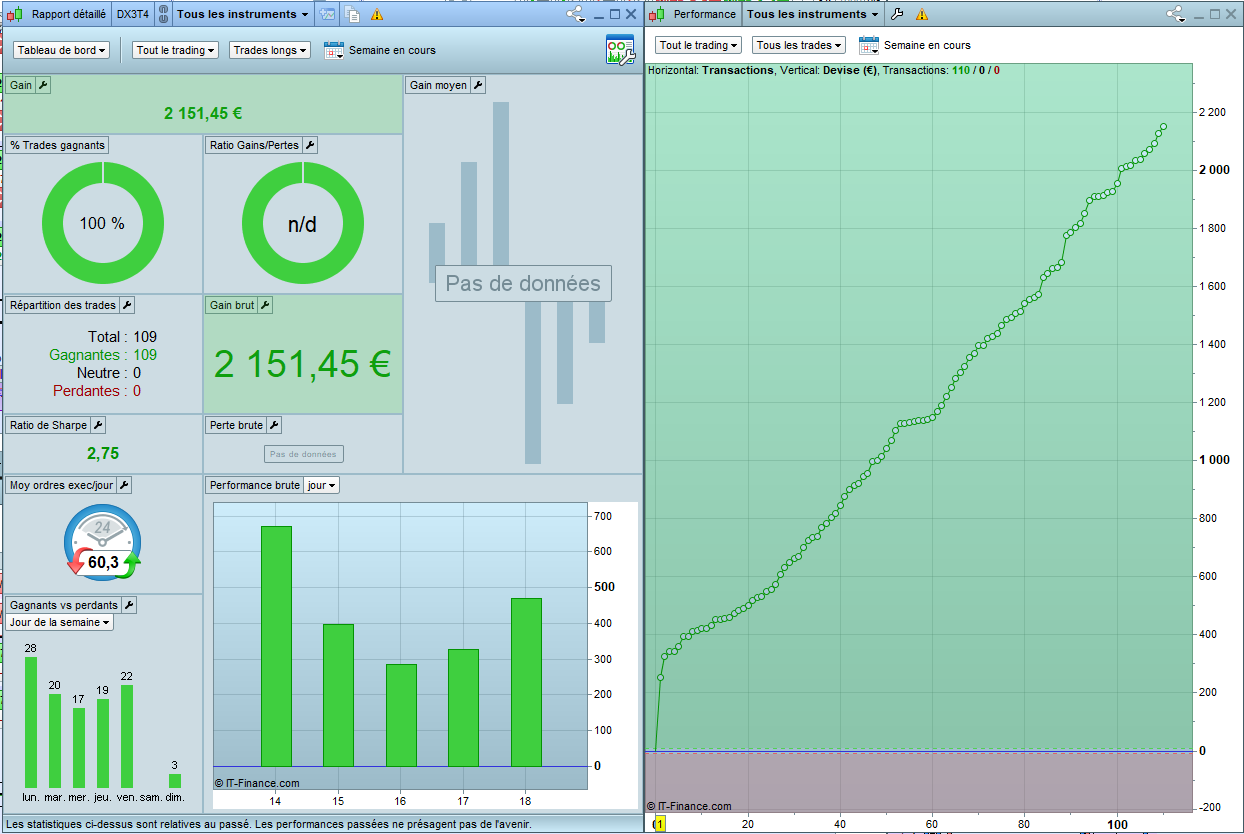This screenshot has width=1244, height=834.
Task: Click settings wrench beside Gain moyen label
Action: click(x=478, y=85)
